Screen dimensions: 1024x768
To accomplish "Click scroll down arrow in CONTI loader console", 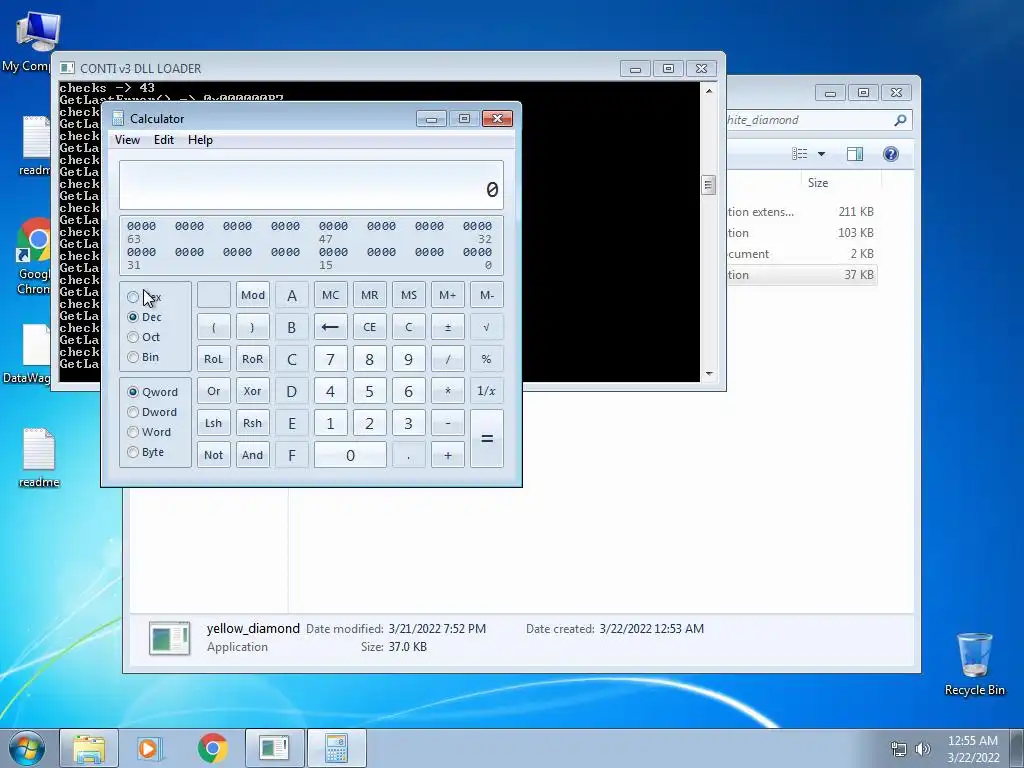I will click(709, 374).
